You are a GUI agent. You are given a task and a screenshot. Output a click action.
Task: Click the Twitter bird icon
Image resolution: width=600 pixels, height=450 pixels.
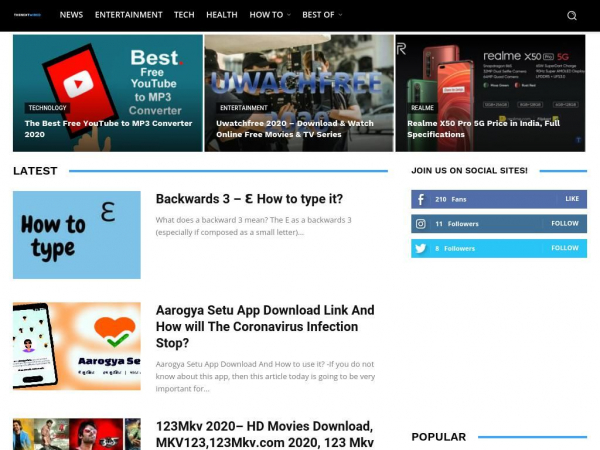coord(421,248)
